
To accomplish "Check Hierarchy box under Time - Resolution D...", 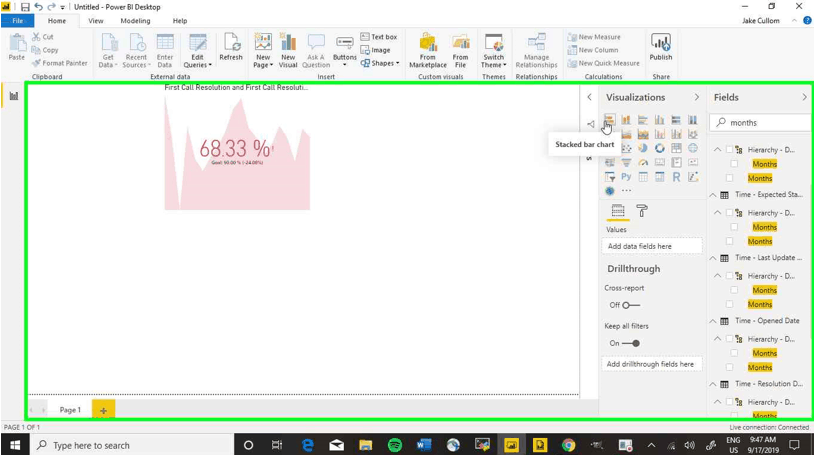I will 729,401.
